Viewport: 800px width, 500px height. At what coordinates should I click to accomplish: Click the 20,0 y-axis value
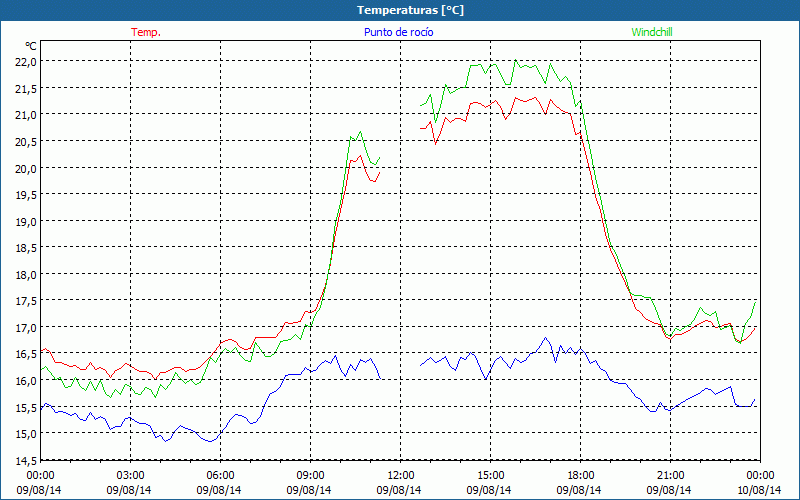[28, 168]
